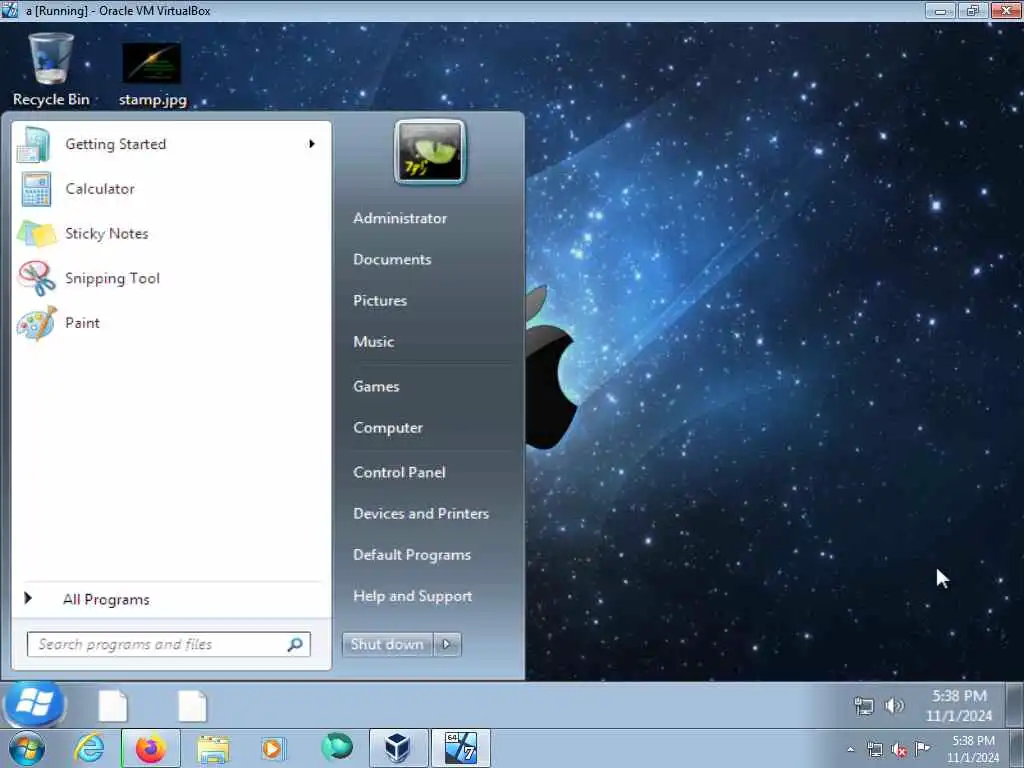Select the stamp.jpg desktop file
The width and height of the screenshot is (1024, 768).
153,74
